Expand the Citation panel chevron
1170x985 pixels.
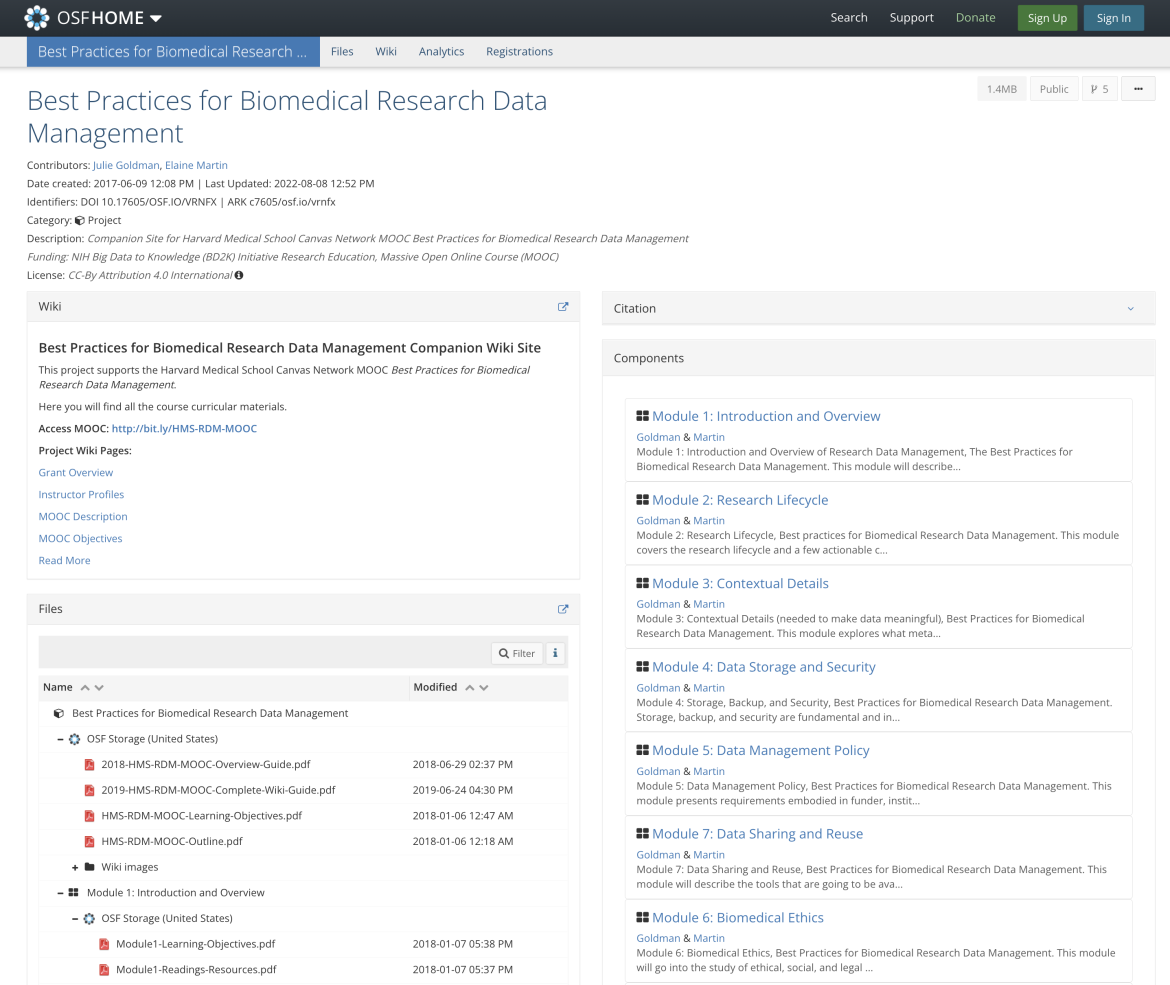click(x=1130, y=308)
